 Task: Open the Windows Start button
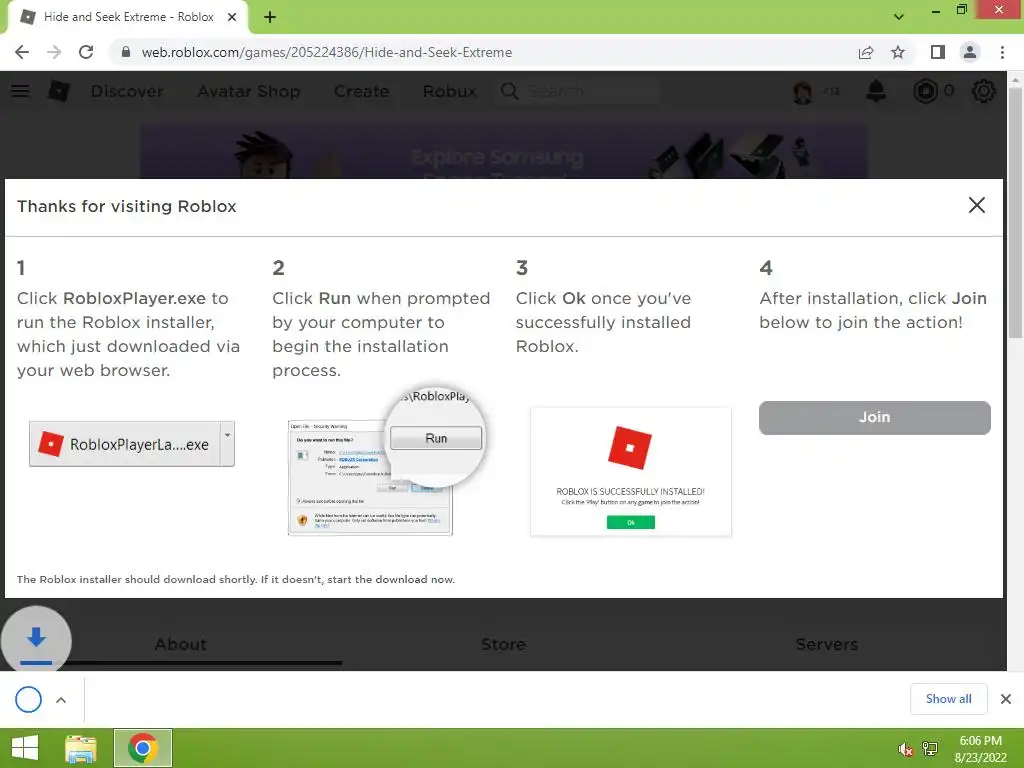[25, 748]
